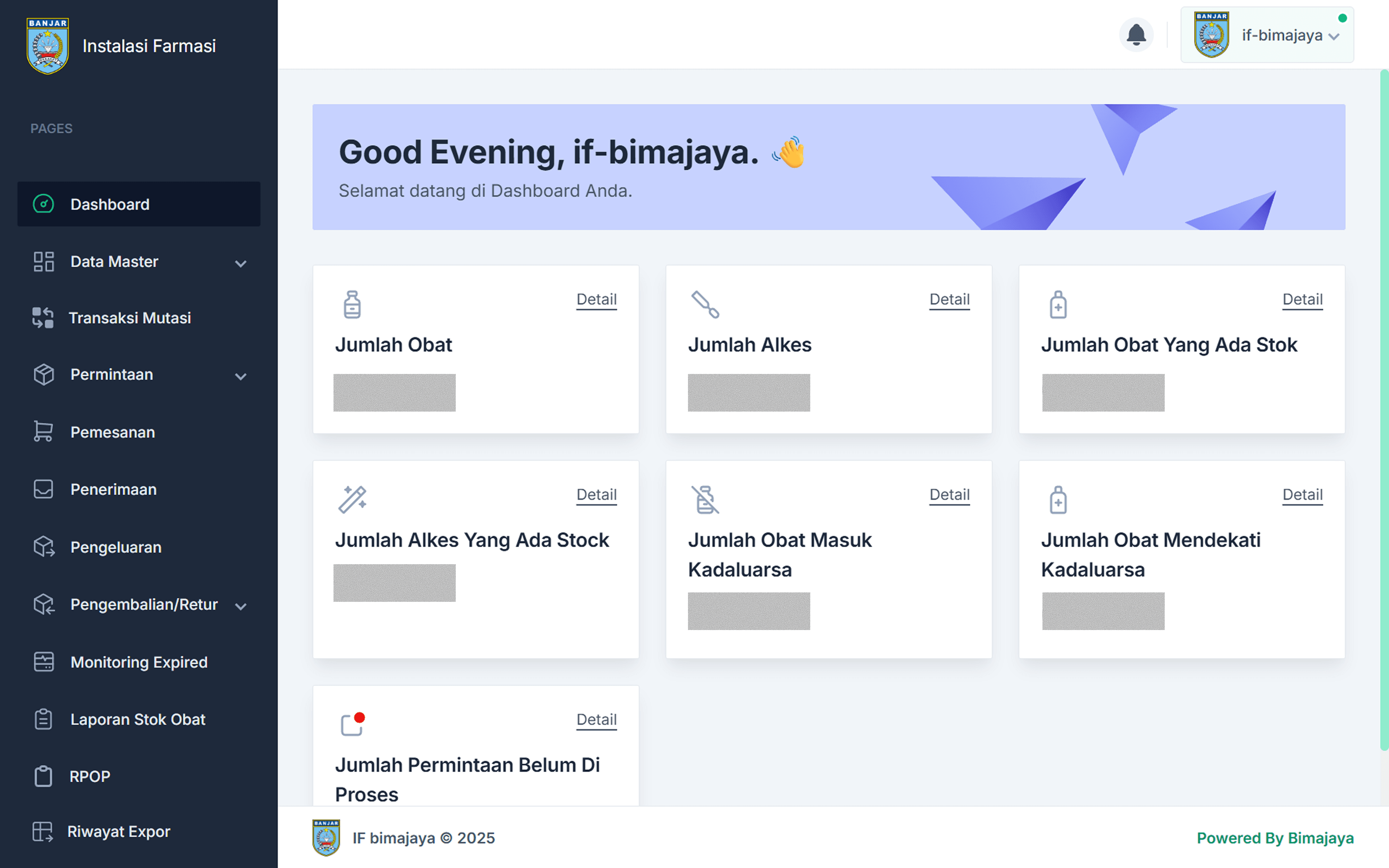The image size is (1389, 868).
Task: Expand the Data Master submenu chevron
Action: (241, 264)
